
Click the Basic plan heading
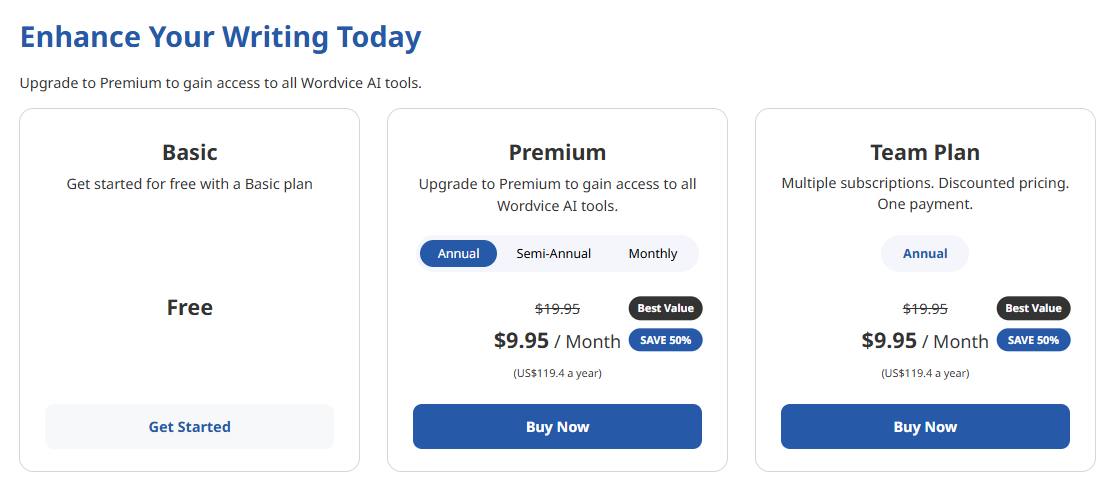click(x=189, y=153)
